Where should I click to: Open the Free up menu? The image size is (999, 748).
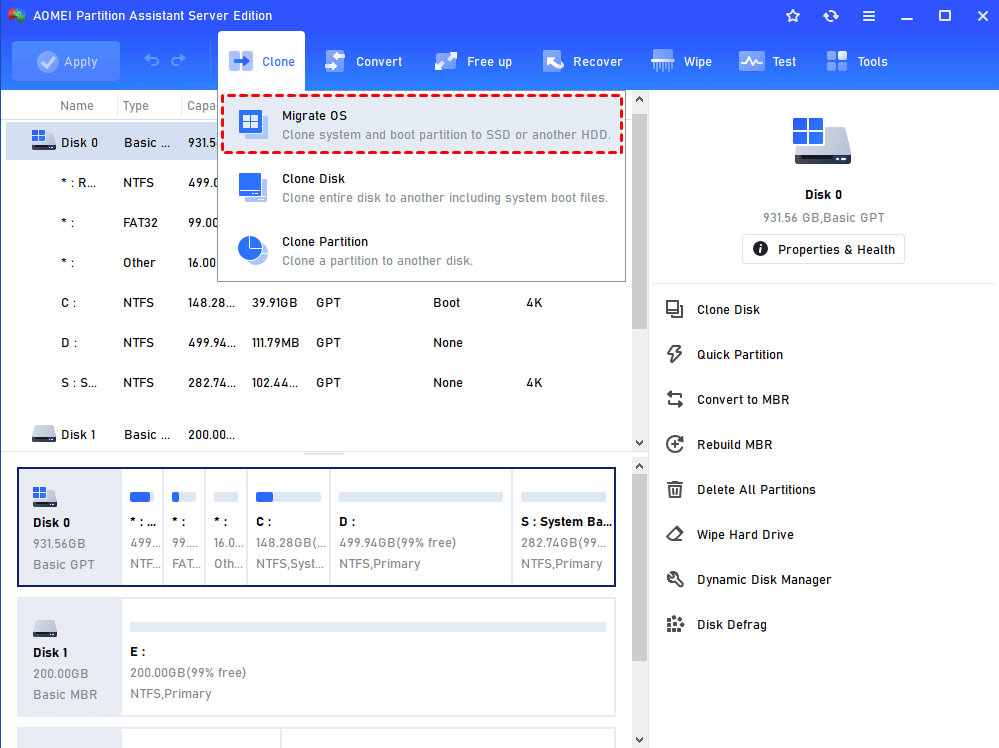pos(473,61)
